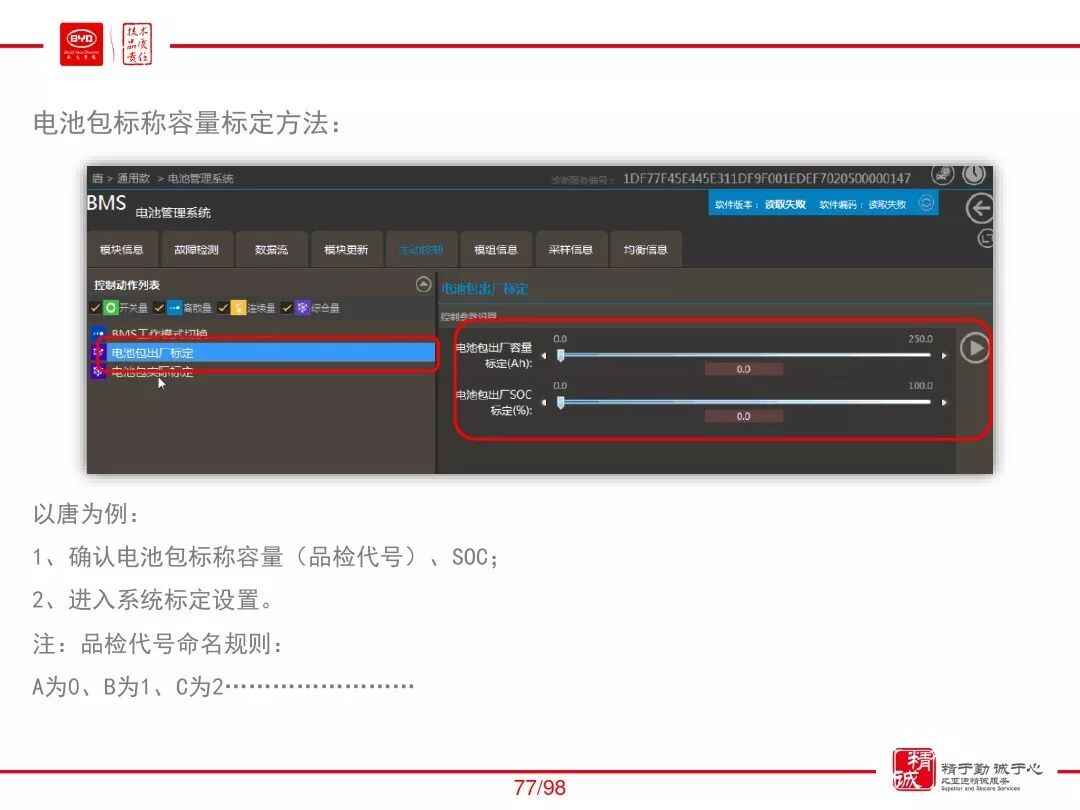Screen dimensions: 1080x810
Task: Click the vehicle diagnostic icon beside the clock
Action: (943, 175)
